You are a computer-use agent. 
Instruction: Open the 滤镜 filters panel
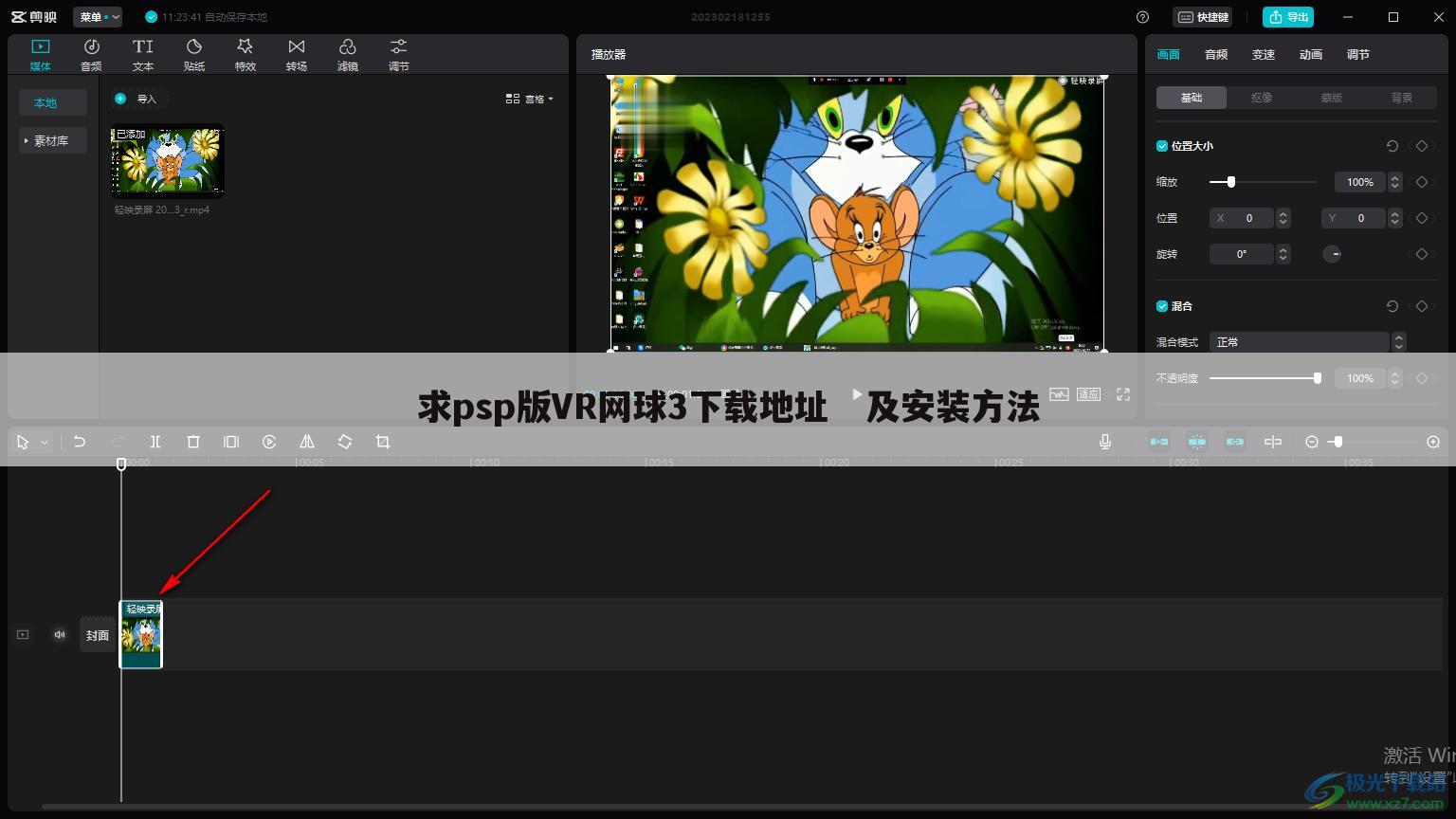348,55
